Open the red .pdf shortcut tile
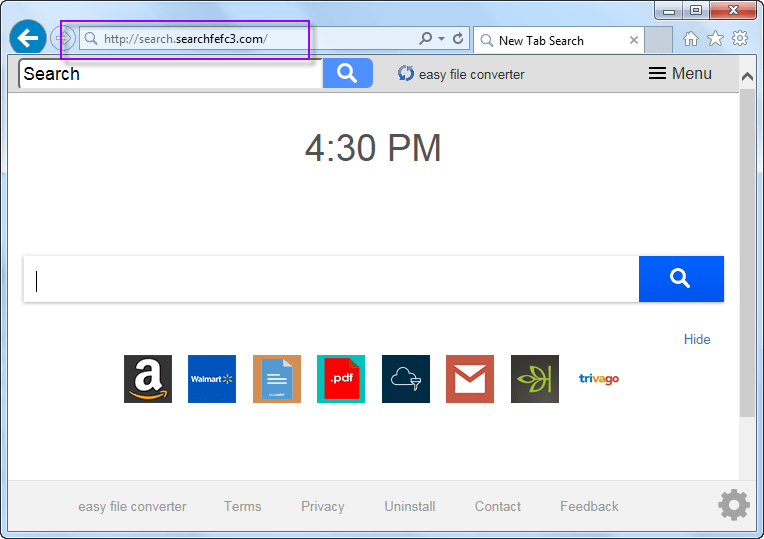This screenshot has height=539, width=764. click(x=341, y=379)
